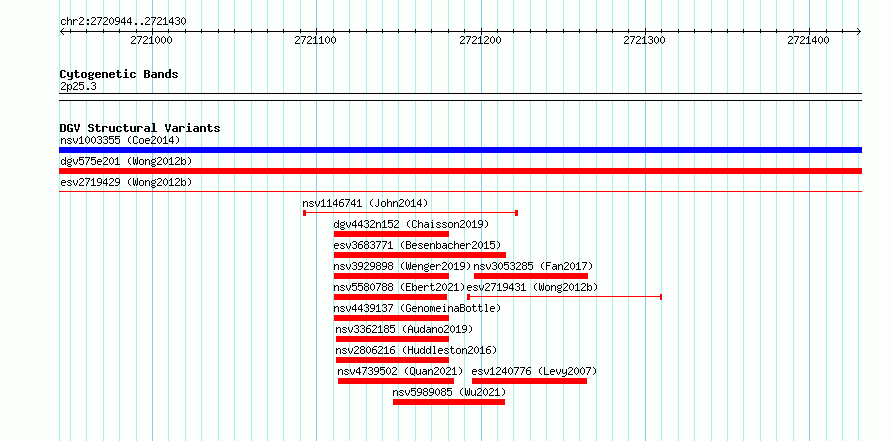Select the red bar under dgv4432n152

(391, 234)
